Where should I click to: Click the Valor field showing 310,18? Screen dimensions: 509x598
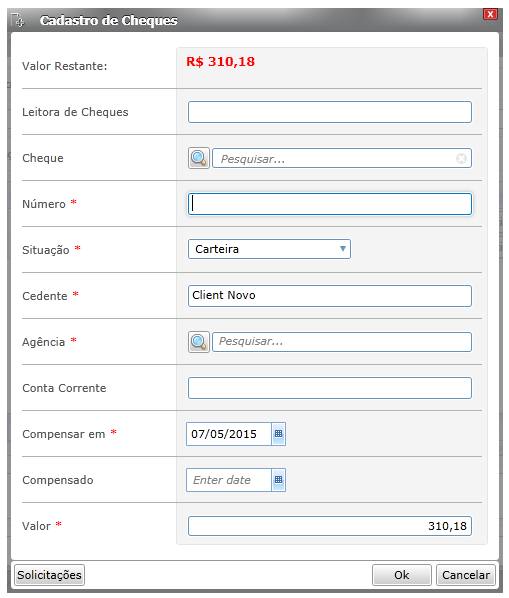pos(330,526)
